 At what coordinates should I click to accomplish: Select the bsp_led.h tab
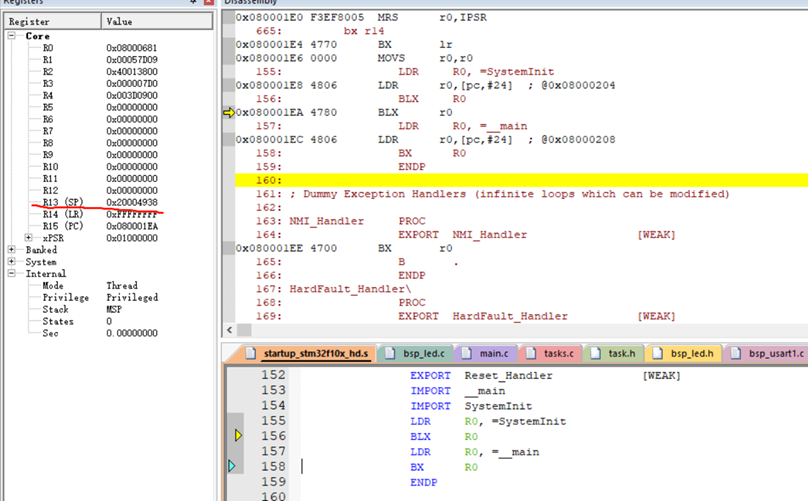684,354
